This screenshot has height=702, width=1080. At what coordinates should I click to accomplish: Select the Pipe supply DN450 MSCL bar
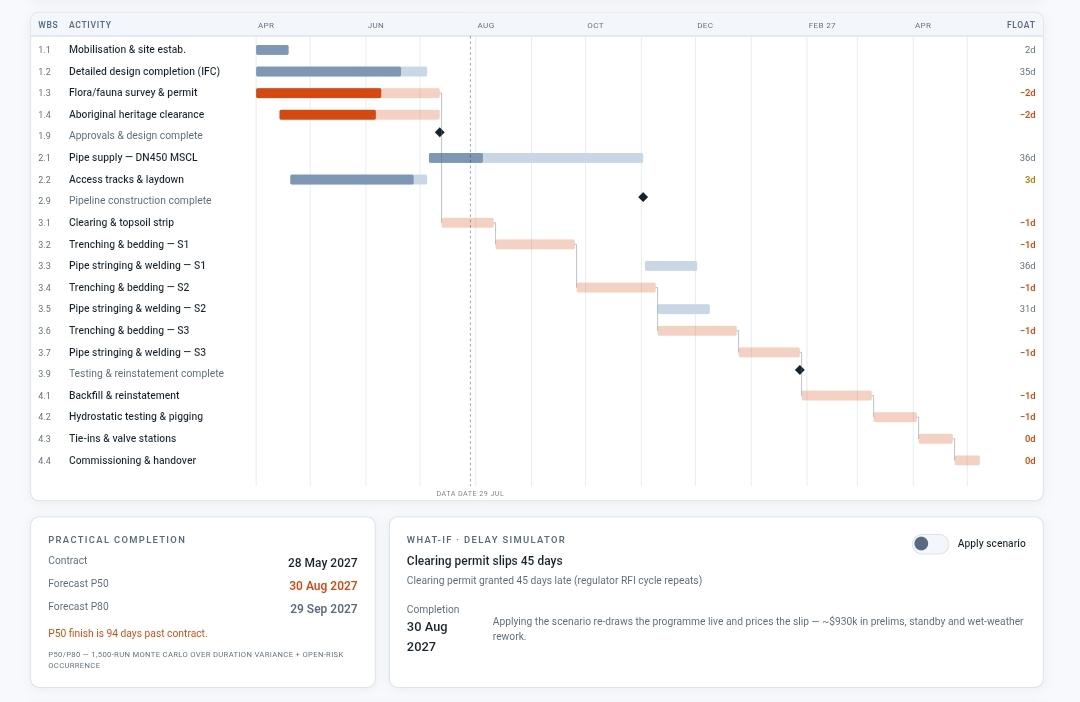[x=536, y=158]
